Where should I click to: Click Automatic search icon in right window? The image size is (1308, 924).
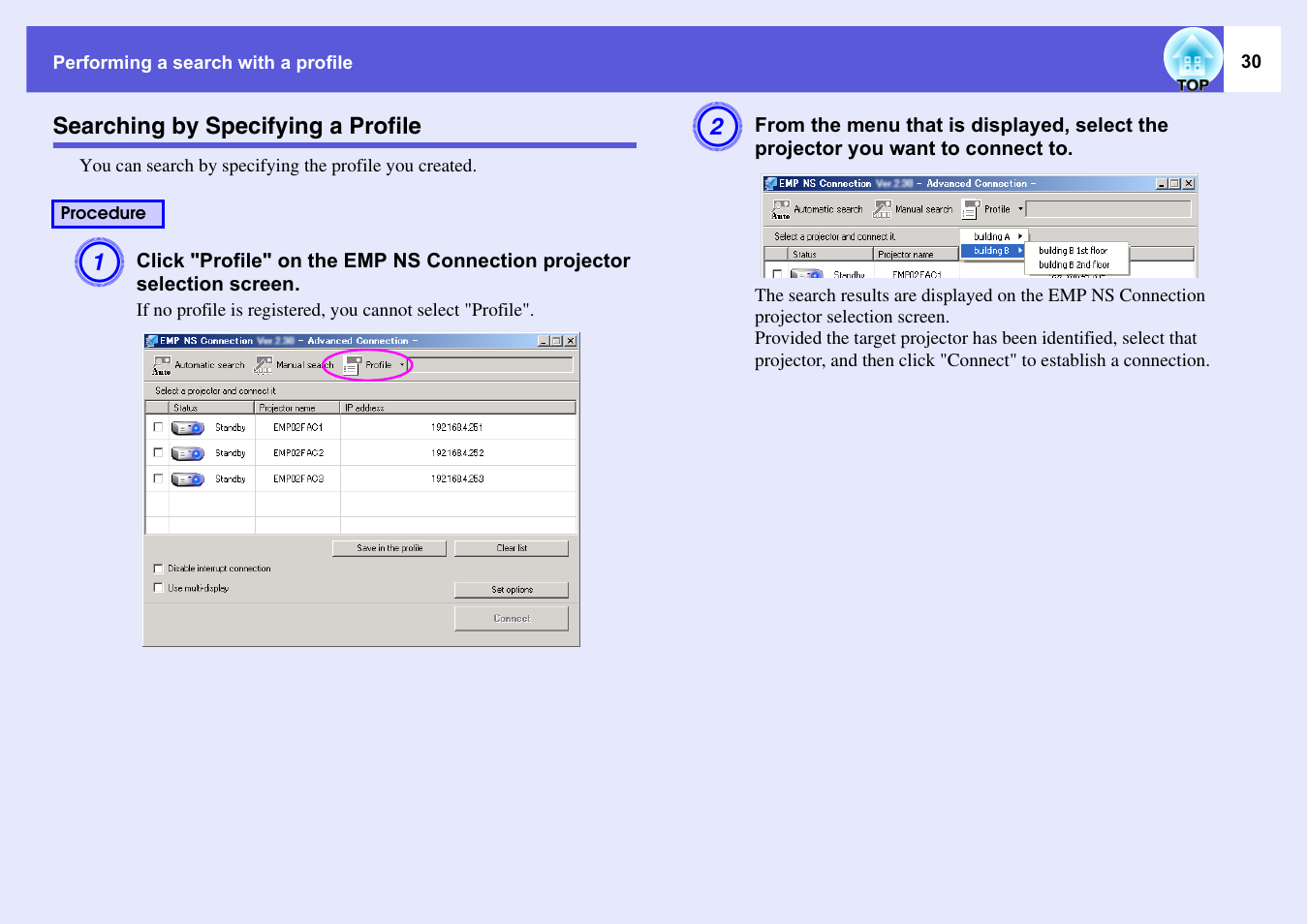[781, 209]
